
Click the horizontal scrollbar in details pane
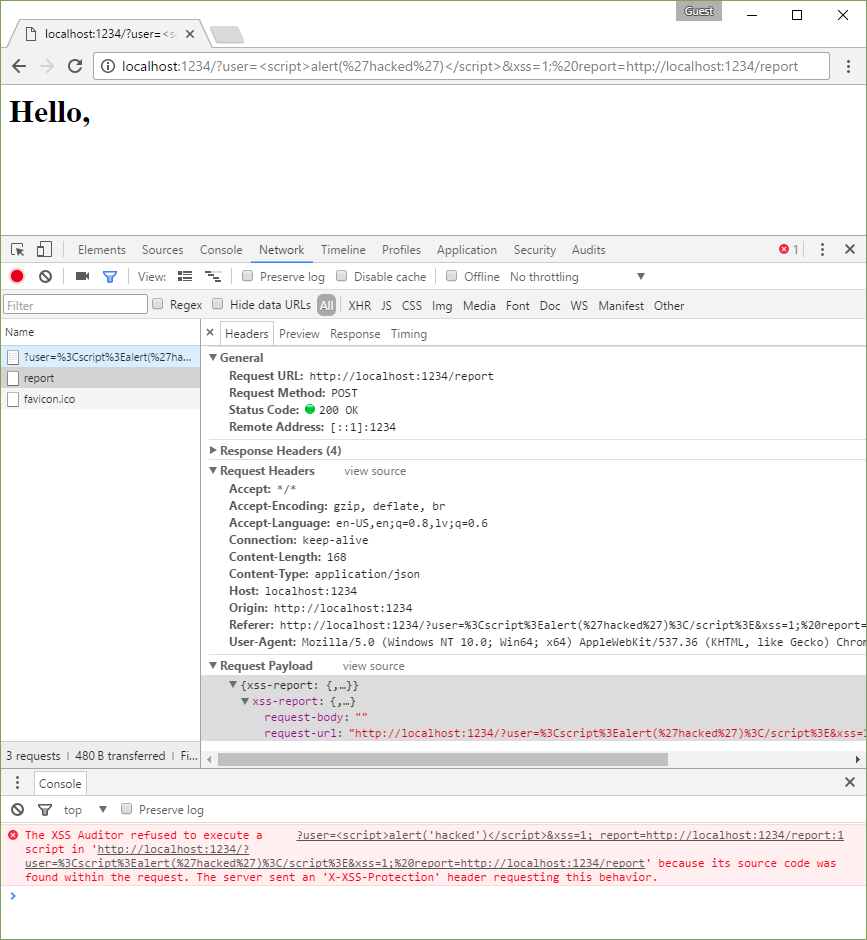coord(443,759)
